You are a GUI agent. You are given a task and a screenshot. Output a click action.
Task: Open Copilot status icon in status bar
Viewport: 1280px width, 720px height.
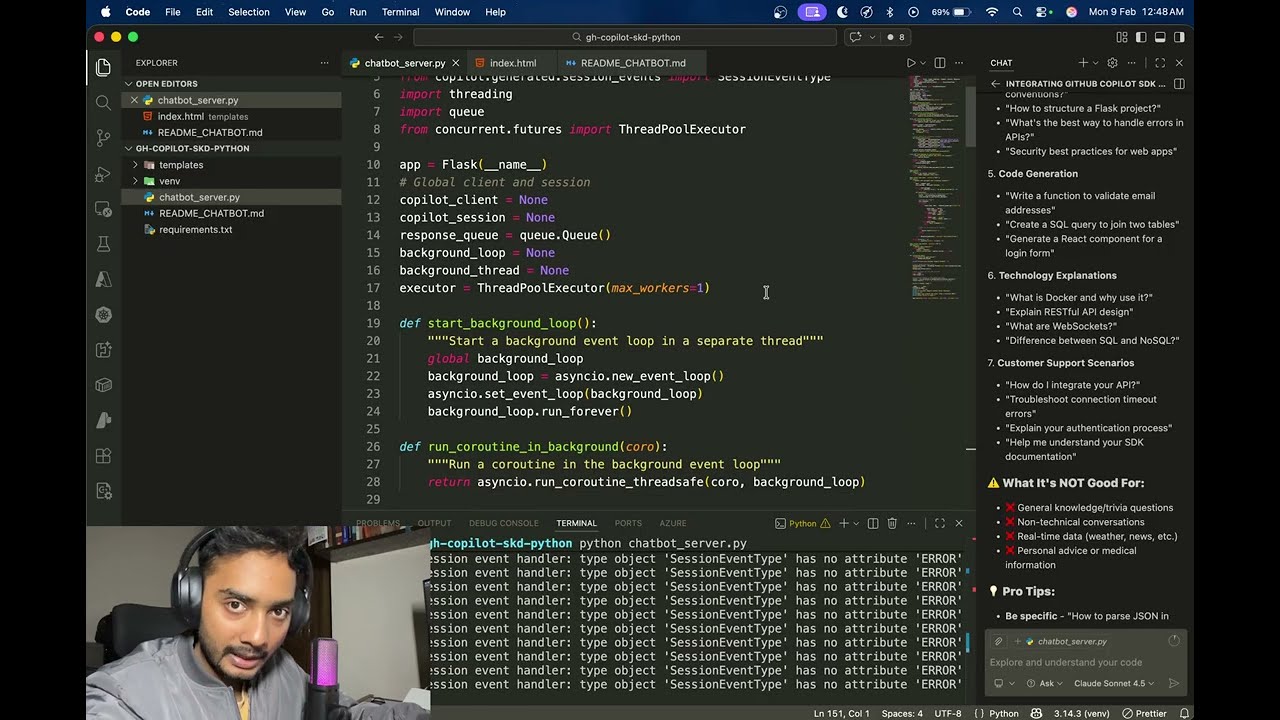pyautogui.click(x=1037, y=714)
